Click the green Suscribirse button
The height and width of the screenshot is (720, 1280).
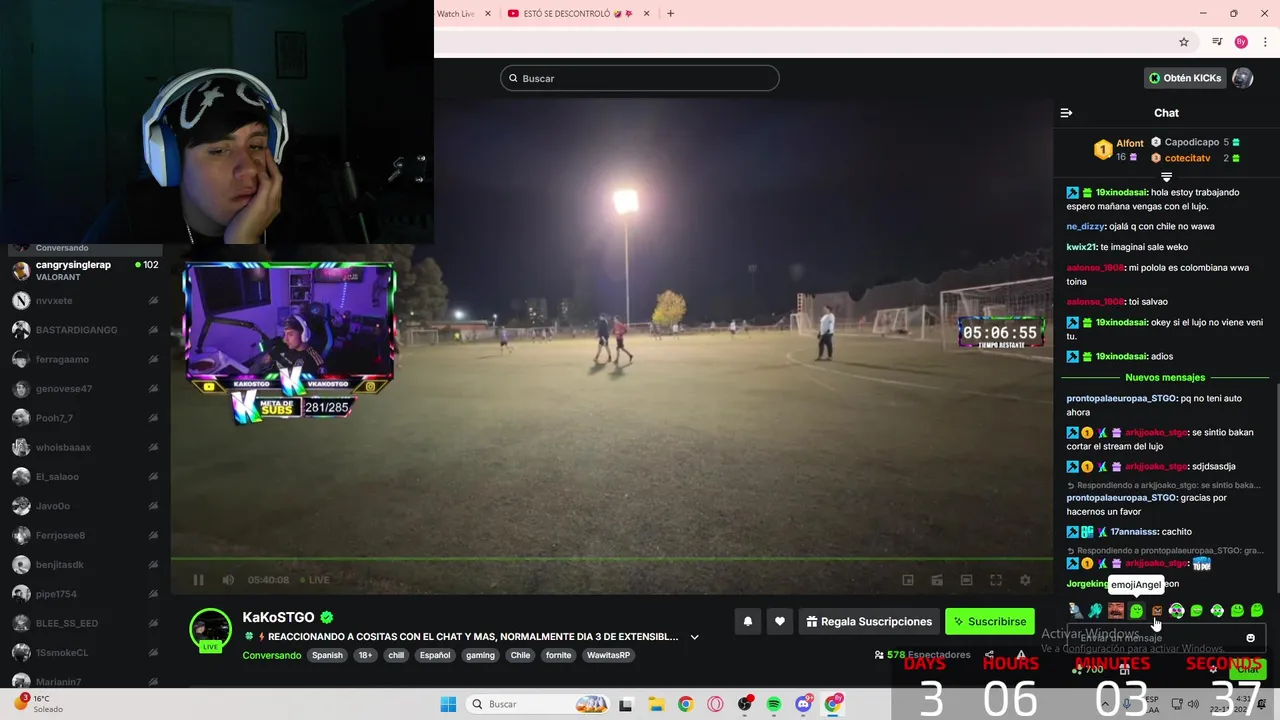pos(990,621)
